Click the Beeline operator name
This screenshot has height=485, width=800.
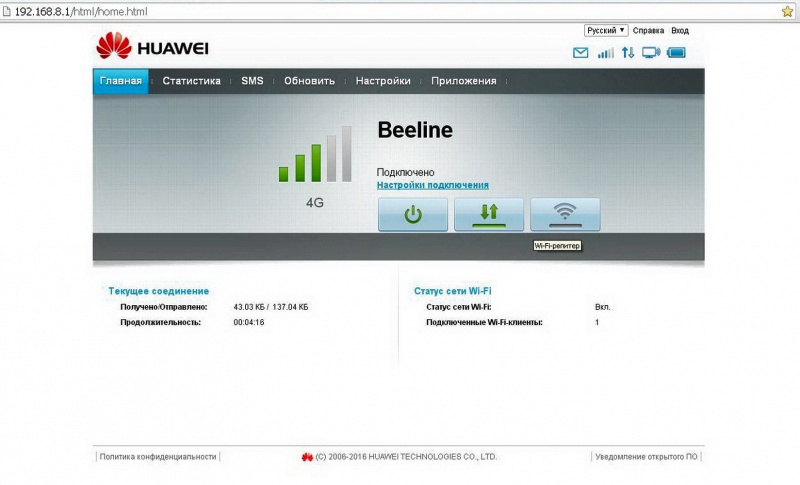415,130
